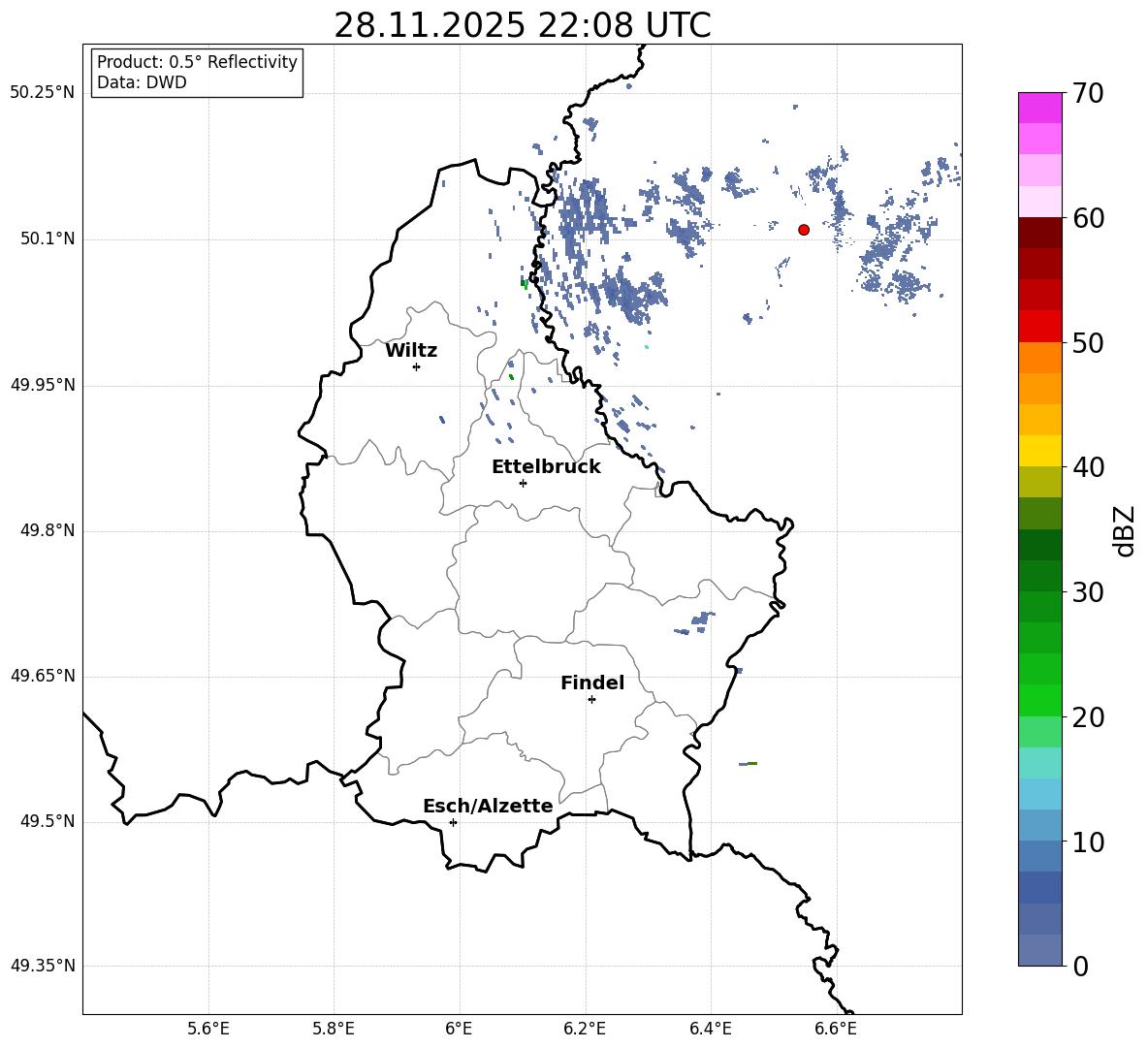Click the cross marker below Findel
Viewport: 1148px width, 1048px height.
[591, 700]
